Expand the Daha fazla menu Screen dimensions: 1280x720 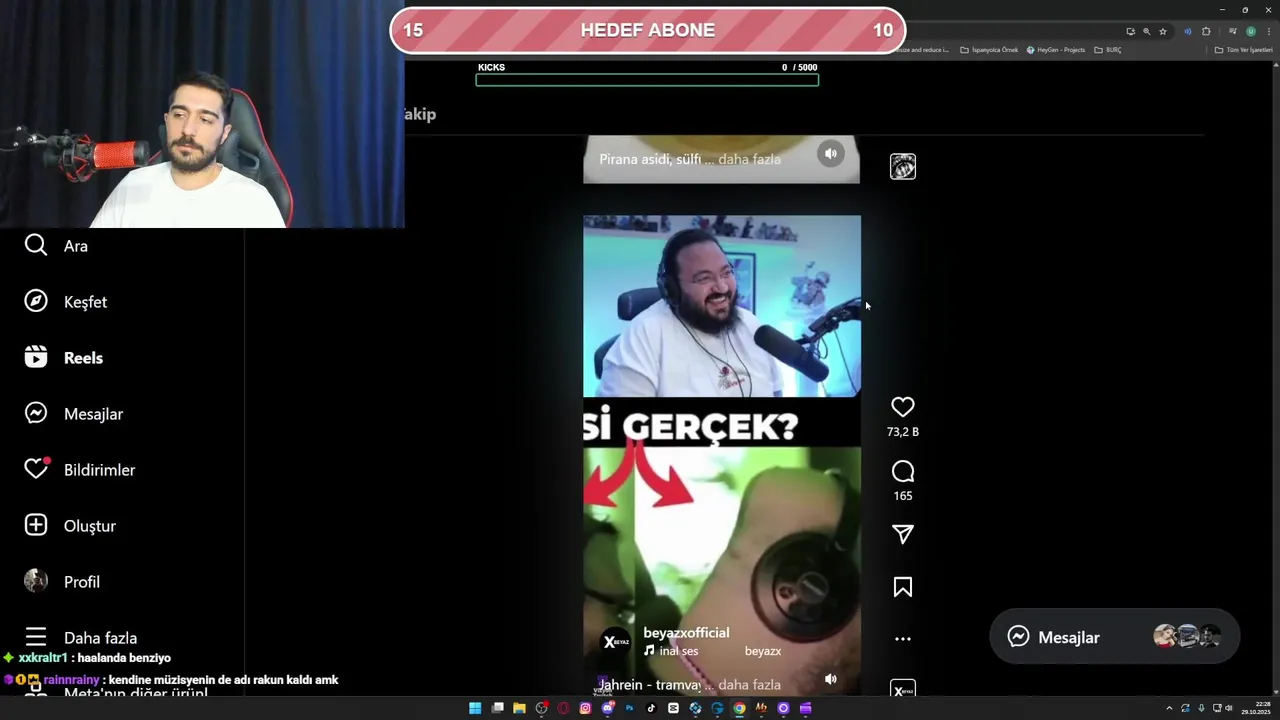click(x=81, y=638)
